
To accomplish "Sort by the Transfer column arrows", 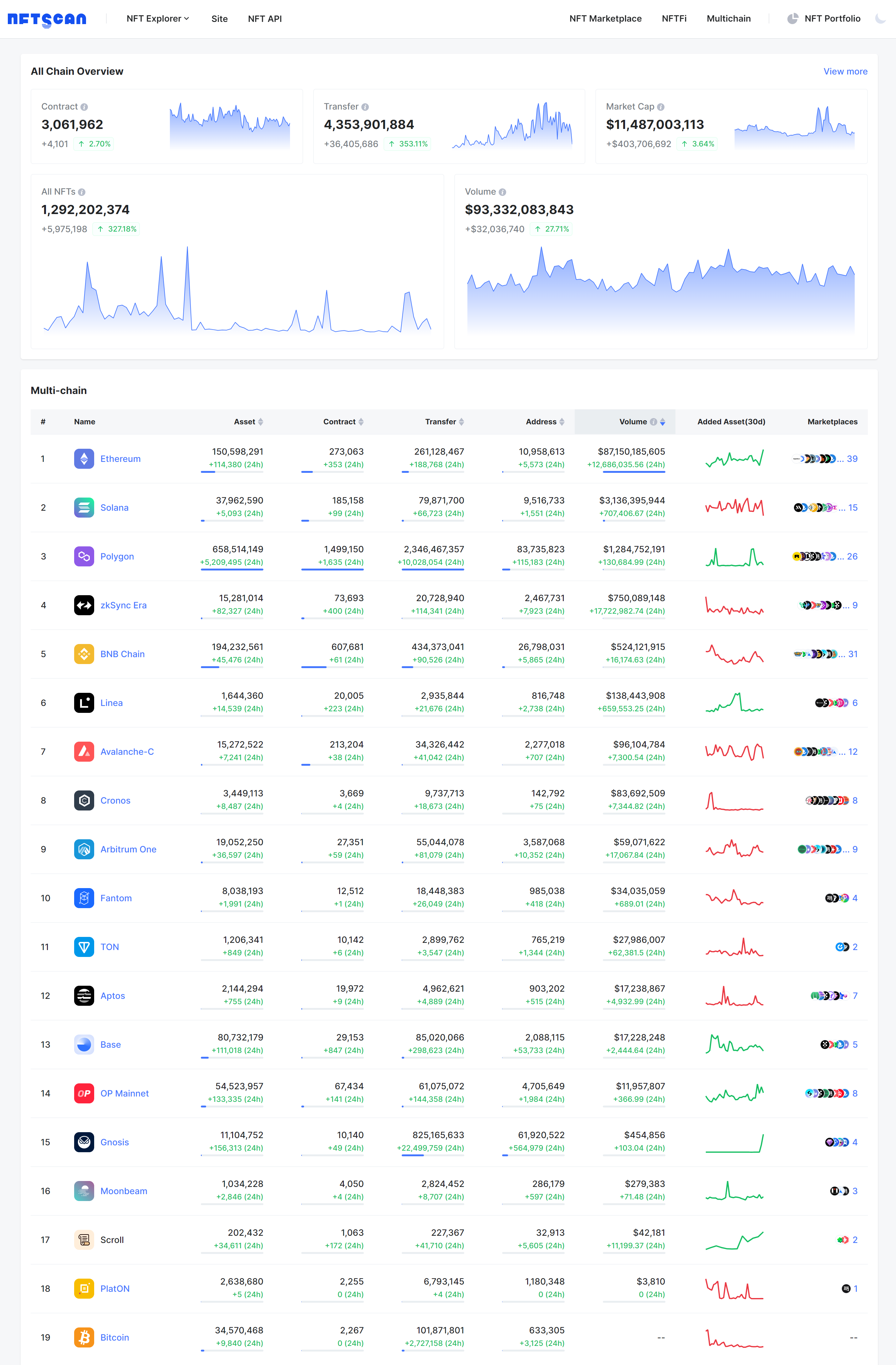I will 461,422.
